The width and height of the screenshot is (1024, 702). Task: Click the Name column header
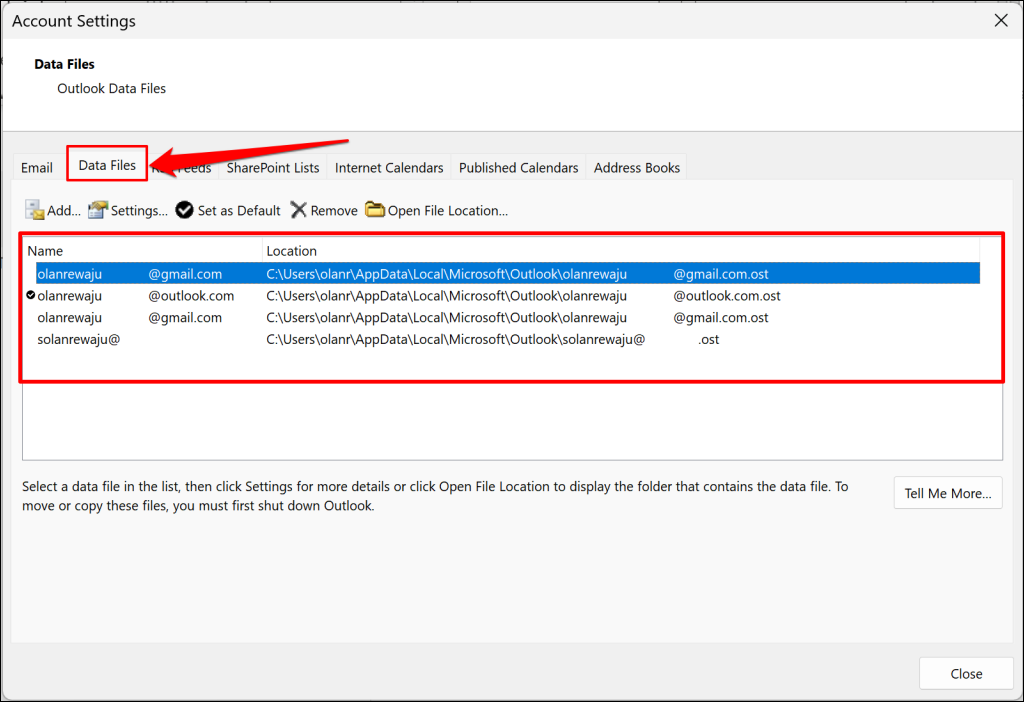[140, 251]
